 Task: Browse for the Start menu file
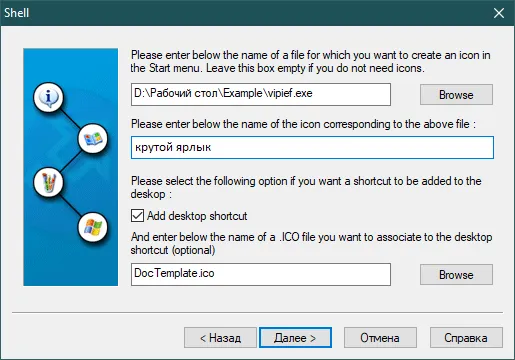click(456, 95)
